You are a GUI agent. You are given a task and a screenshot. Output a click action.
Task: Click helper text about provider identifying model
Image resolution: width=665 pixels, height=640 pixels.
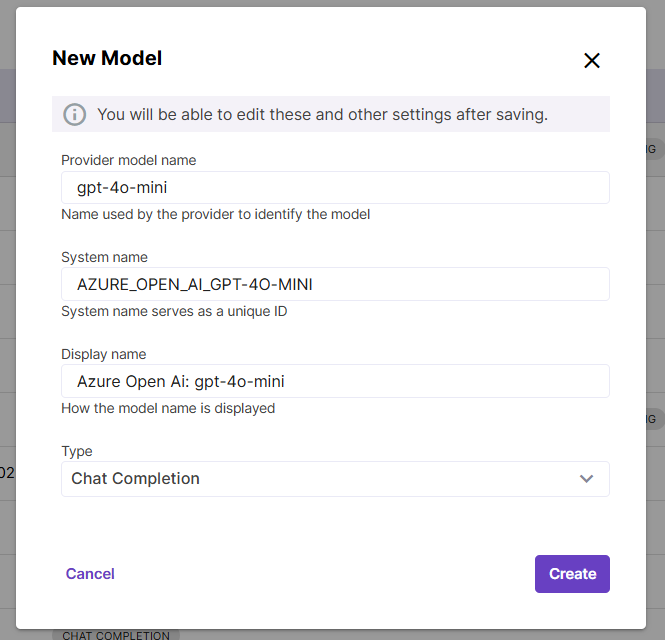pos(215,214)
